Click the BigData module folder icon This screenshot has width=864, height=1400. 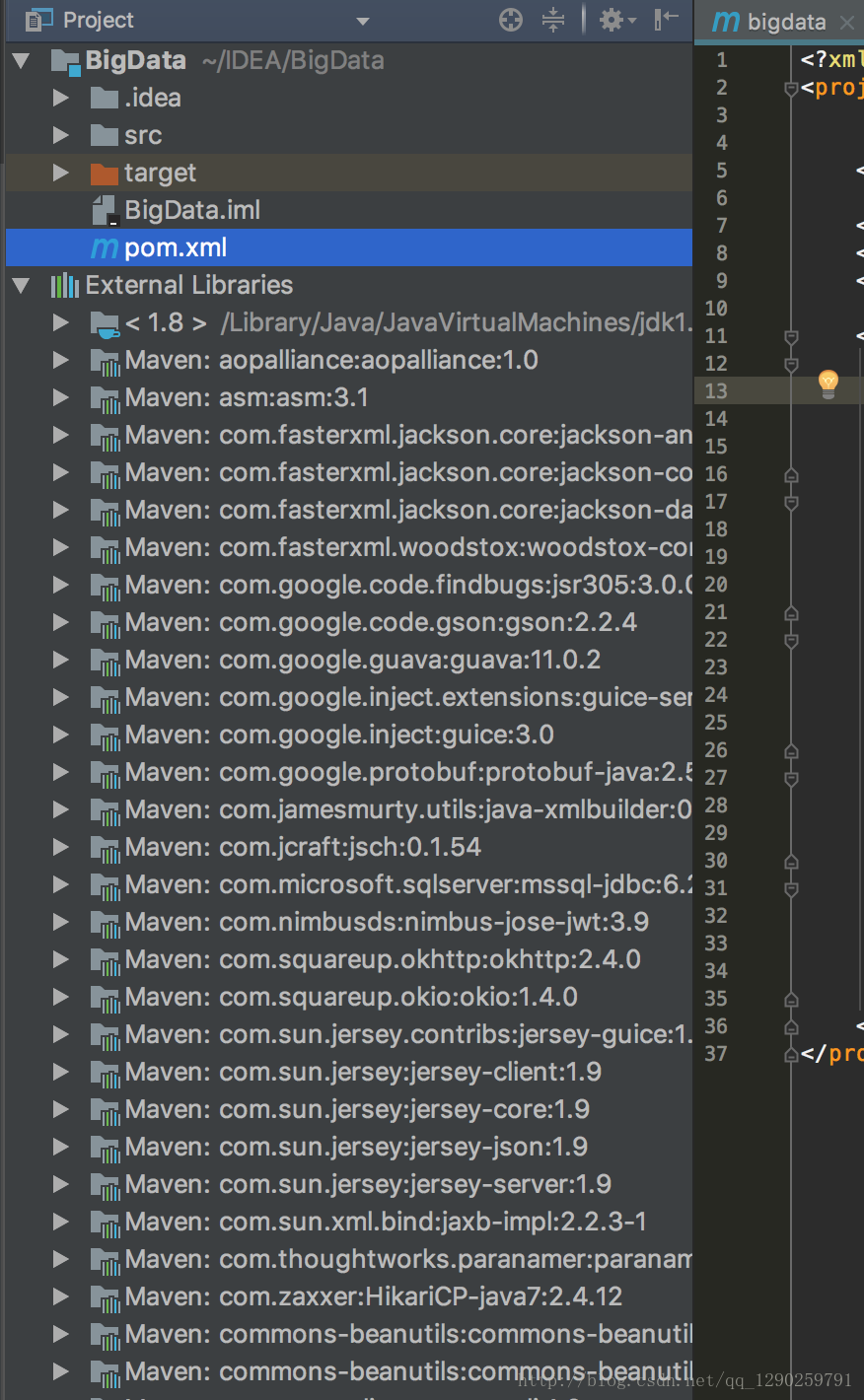[x=65, y=61]
